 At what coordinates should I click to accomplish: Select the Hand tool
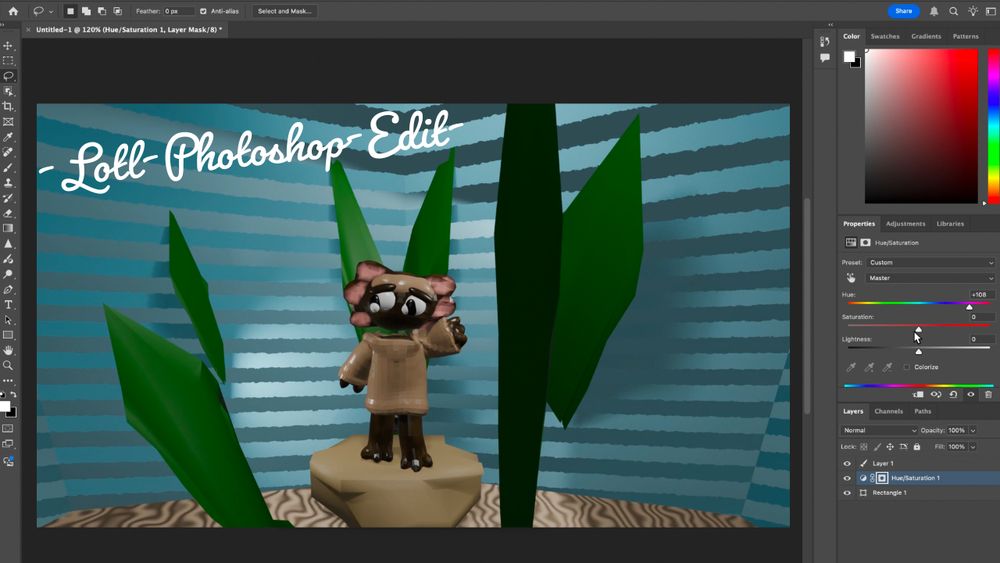(x=8, y=350)
